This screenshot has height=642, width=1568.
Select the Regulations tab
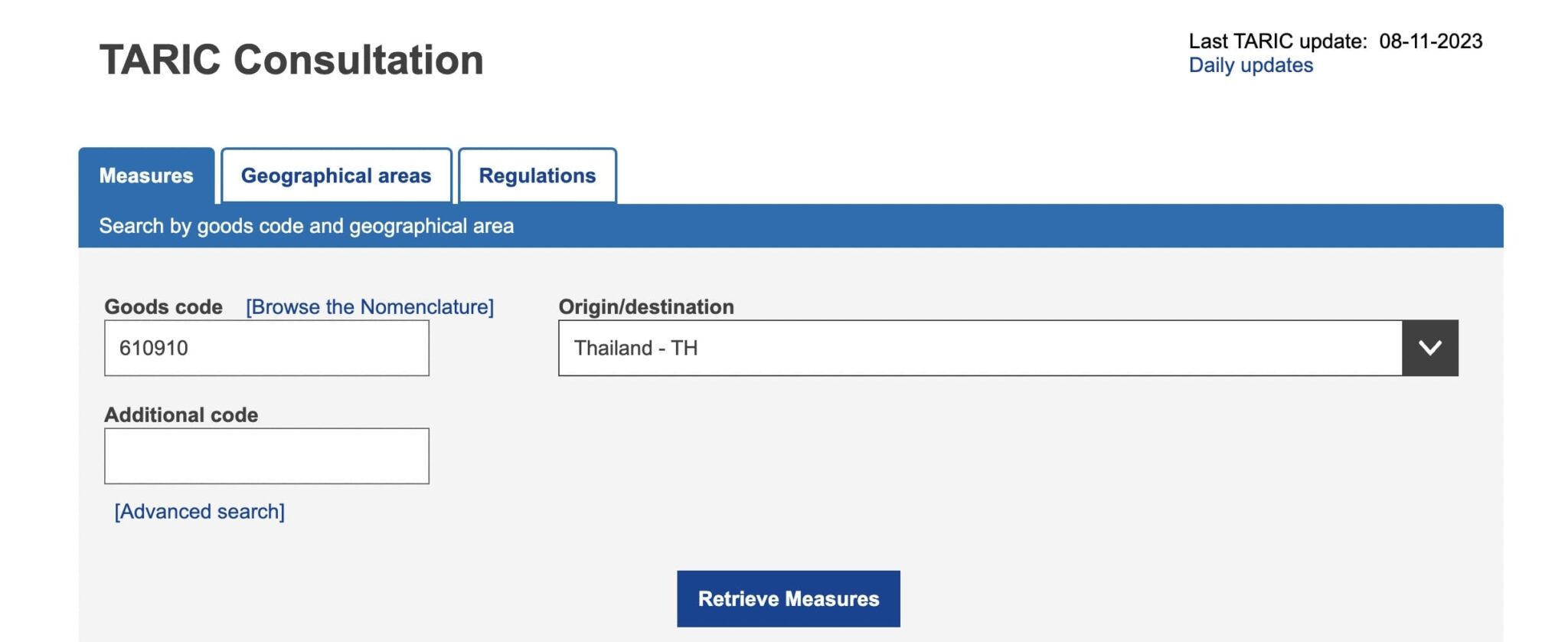[537, 175]
